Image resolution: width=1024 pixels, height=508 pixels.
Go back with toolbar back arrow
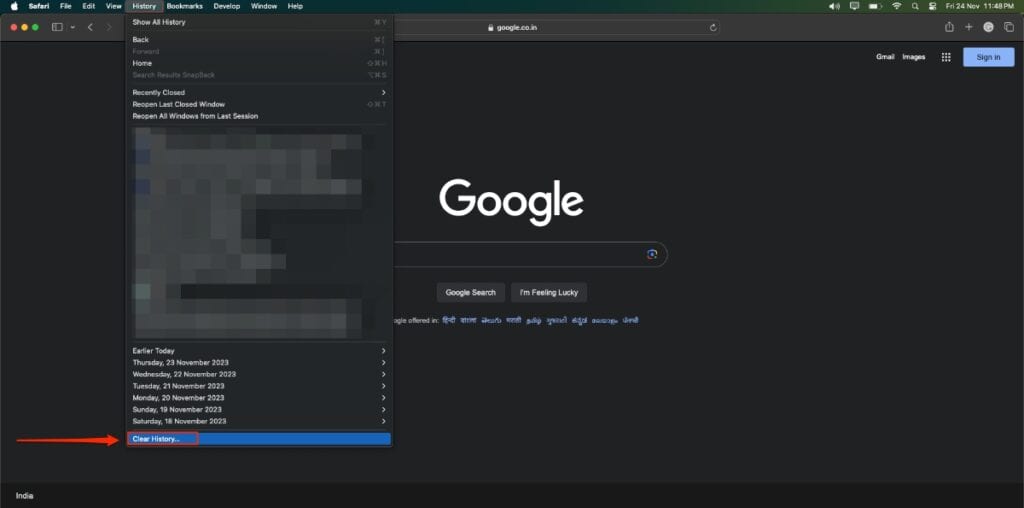[x=90, y=27]
